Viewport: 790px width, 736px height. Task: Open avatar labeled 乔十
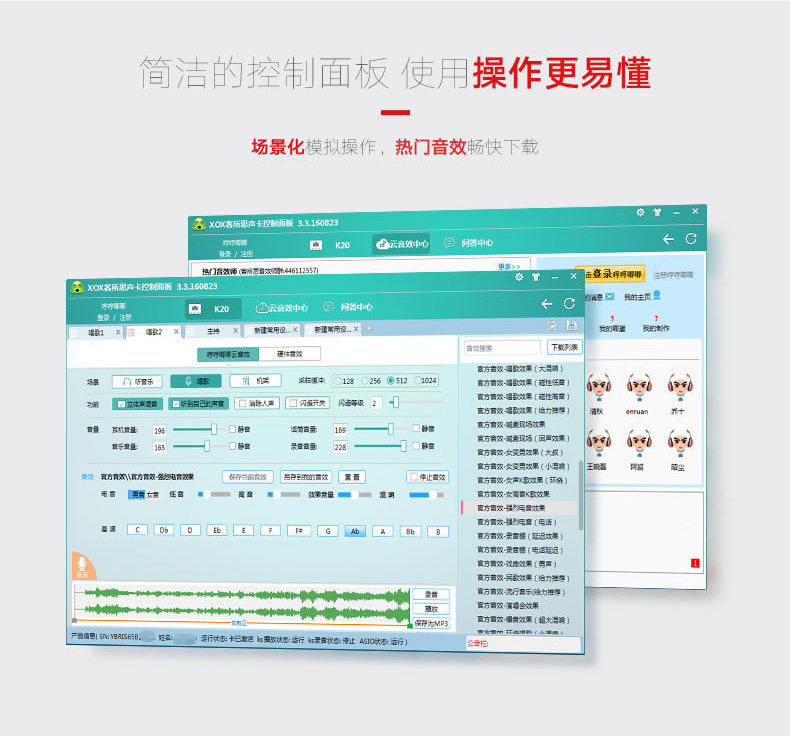(680, 387)
